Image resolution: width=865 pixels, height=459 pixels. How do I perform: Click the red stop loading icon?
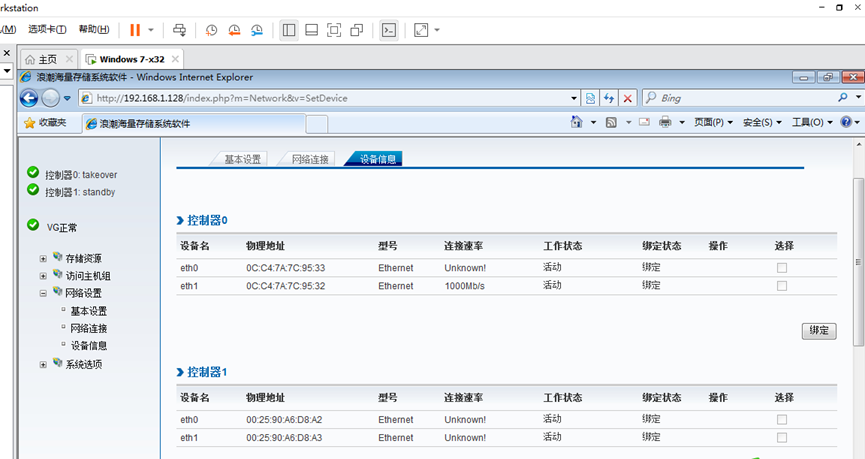(627, 98)
